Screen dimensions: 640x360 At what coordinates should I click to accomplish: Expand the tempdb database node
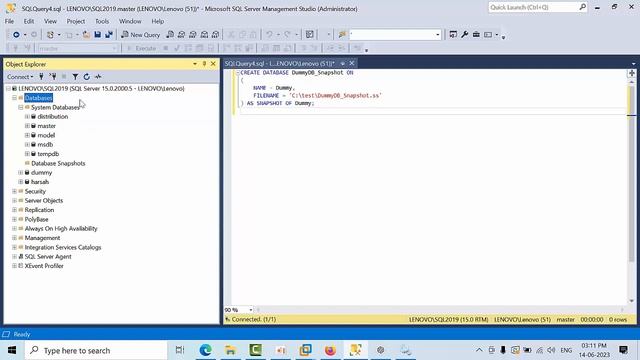pos(27,154)
